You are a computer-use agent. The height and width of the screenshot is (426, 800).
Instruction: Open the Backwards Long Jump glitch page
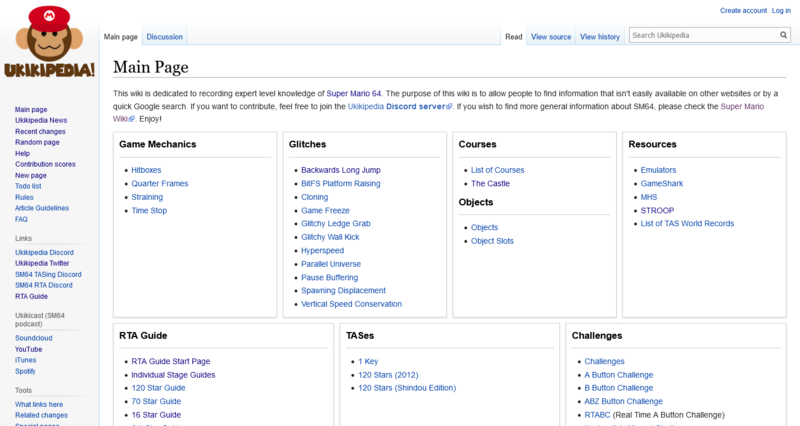(340, 170)
